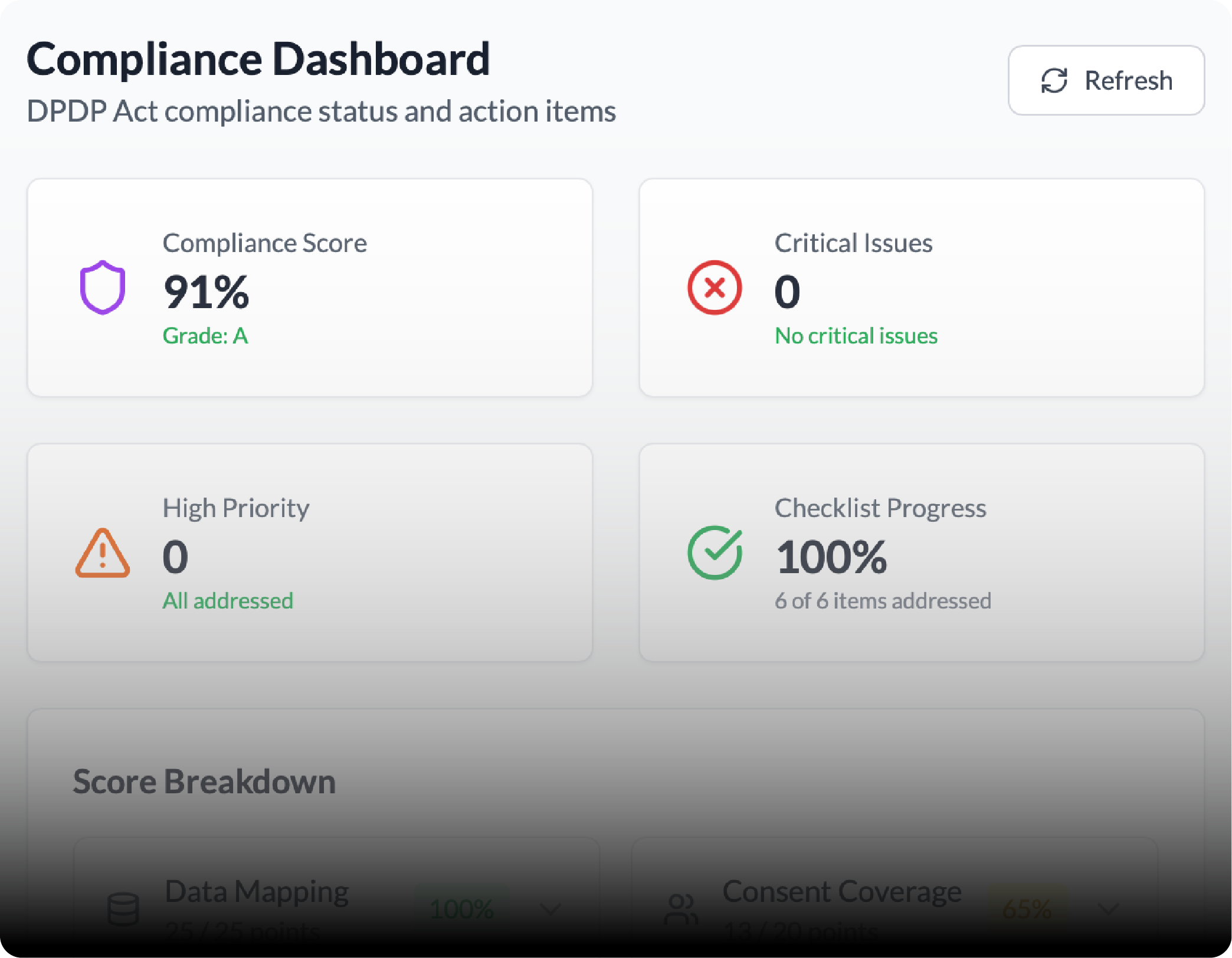Click the Data Mapping 100% badge
Image resolution: width=1232 pixels, height=958 pixels.
(x=462, y=909)
